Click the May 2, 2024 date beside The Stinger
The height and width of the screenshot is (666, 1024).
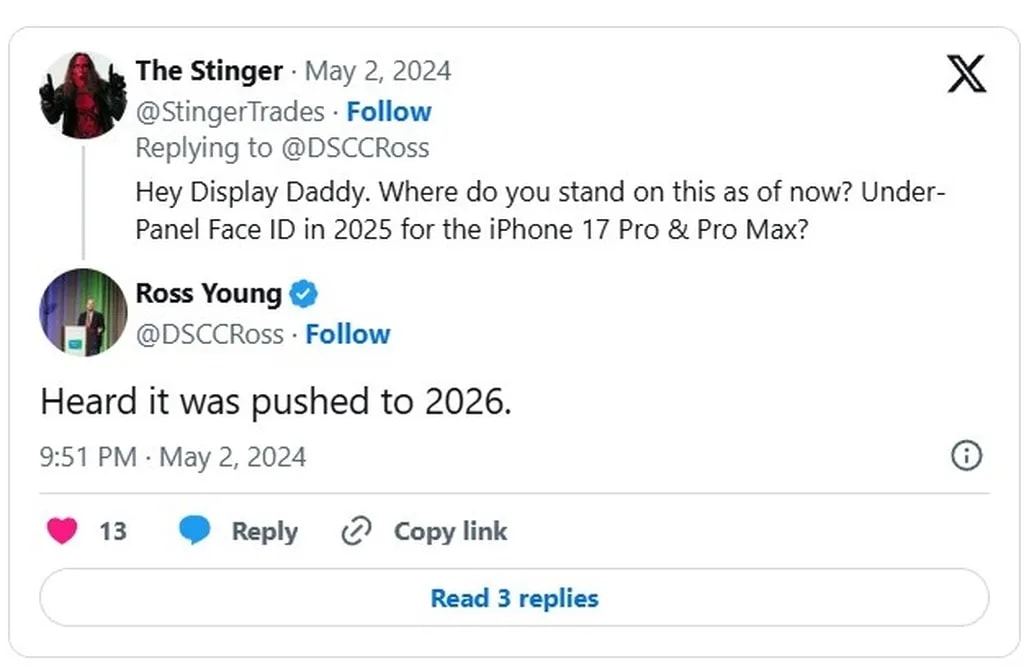(378, 72)
